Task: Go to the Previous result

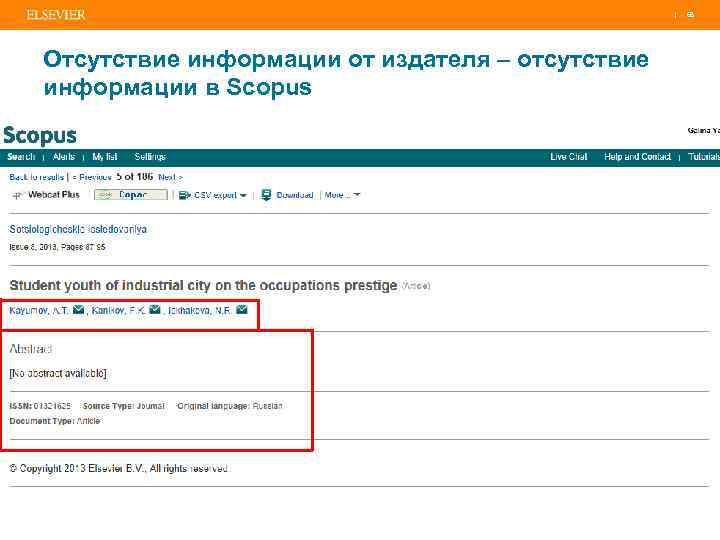Action: [x=92, y=177]
